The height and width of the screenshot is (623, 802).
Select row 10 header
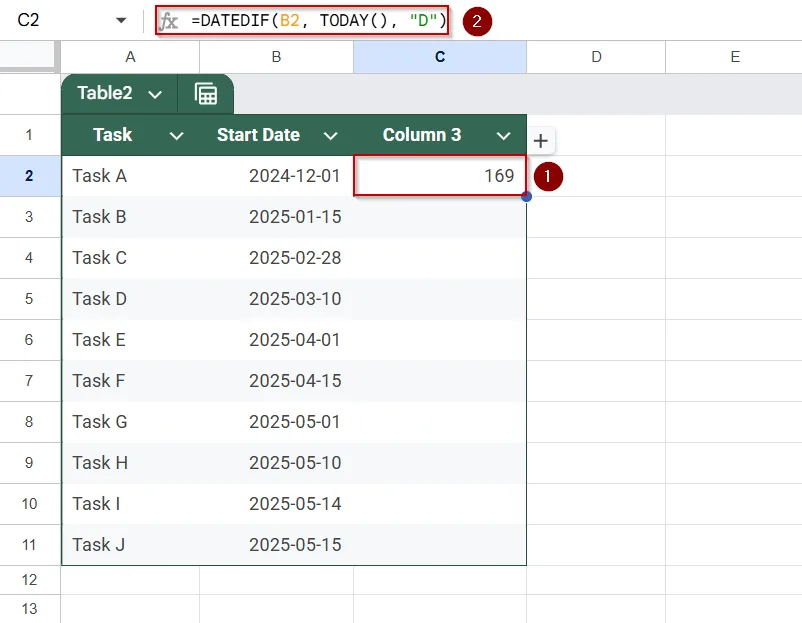coord(30,504)
